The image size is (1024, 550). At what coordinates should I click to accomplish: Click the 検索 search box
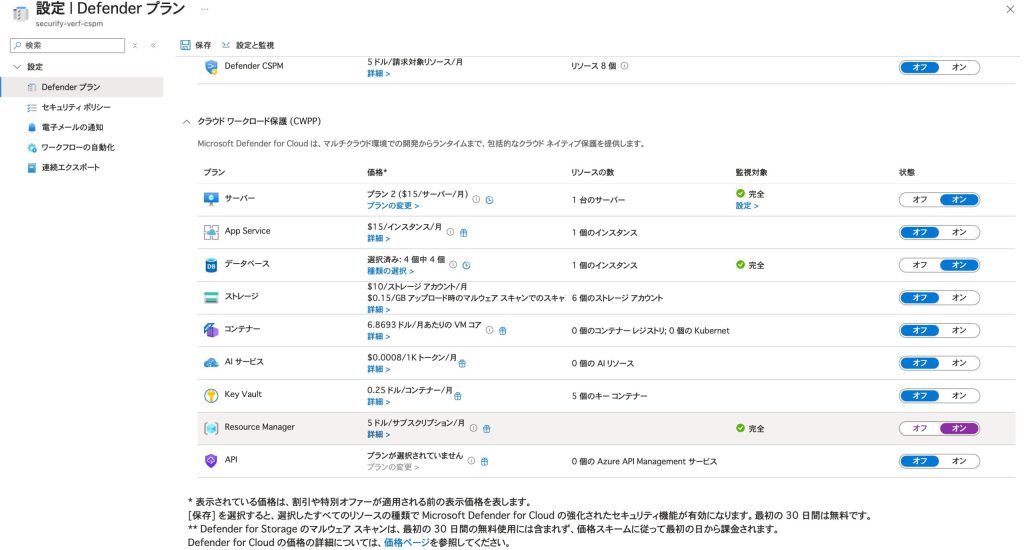click(70, 45)
